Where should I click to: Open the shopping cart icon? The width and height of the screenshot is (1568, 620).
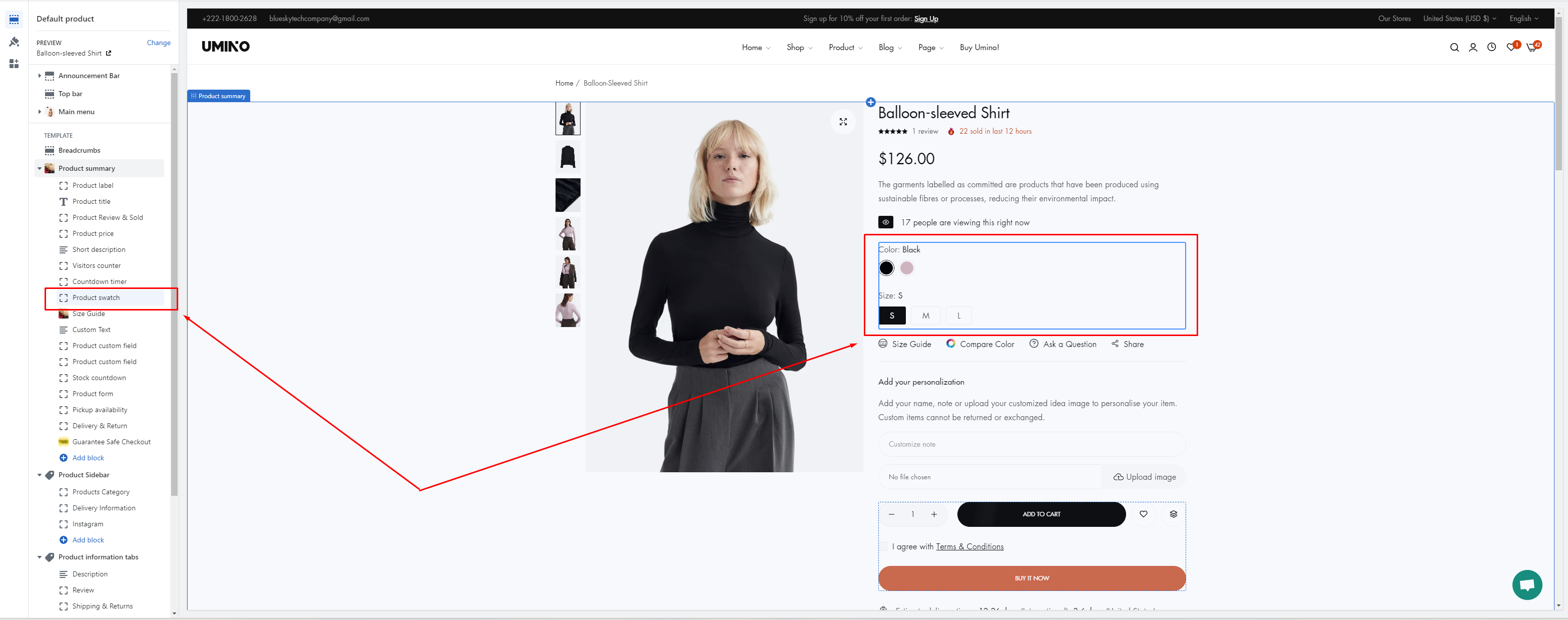1531,48
